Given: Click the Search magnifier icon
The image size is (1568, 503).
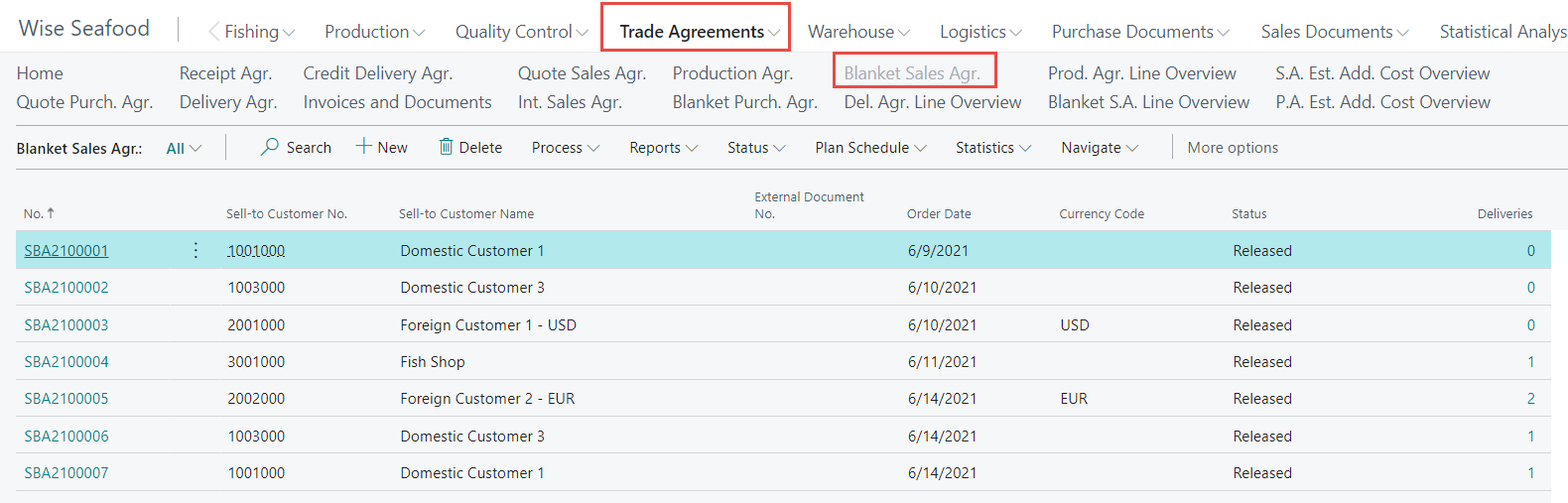Looking at the screenshot, I should point(270,147).
